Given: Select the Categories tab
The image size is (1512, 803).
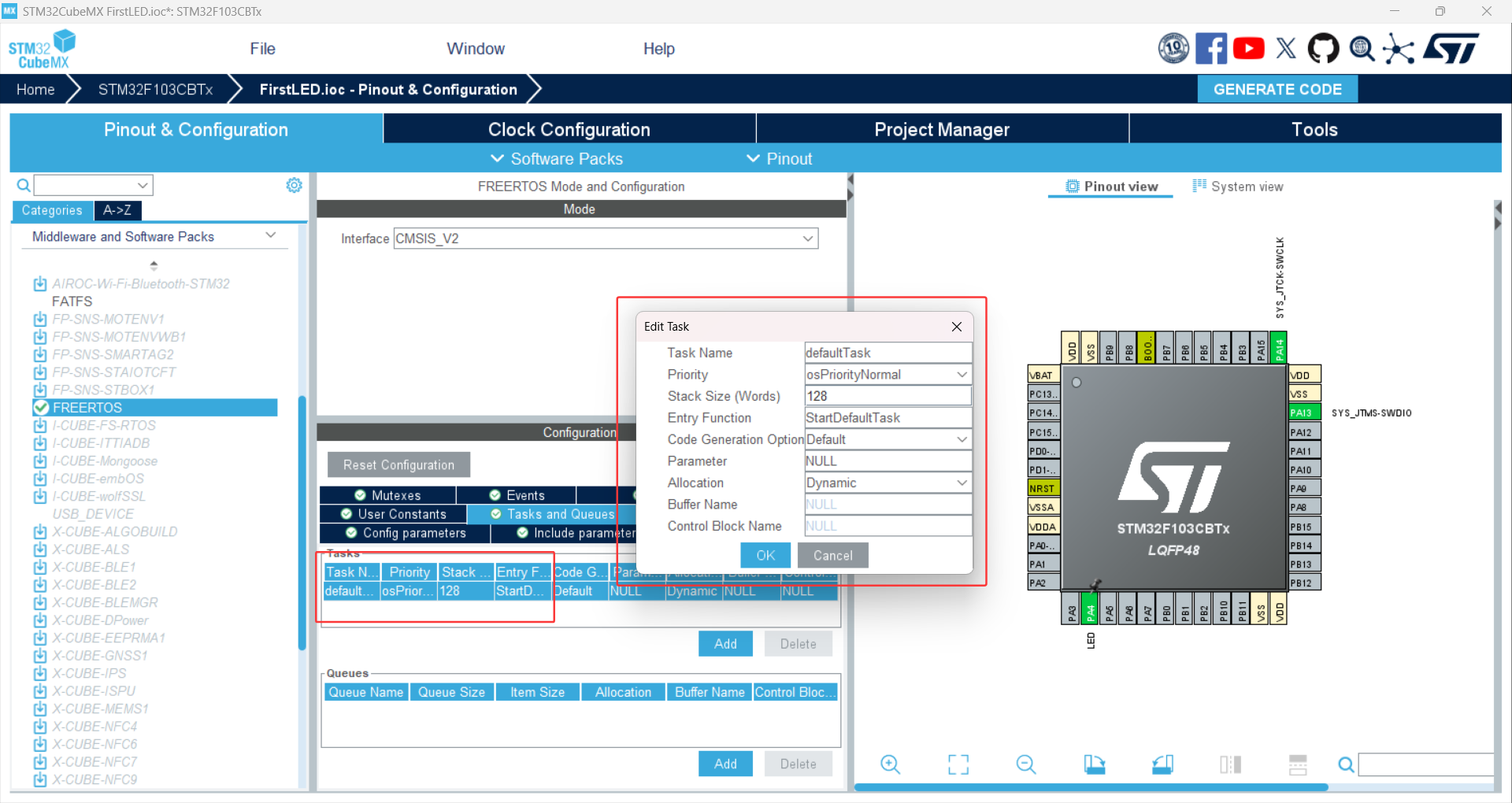Looking at the screenshot, I should pyautogui.click(x=52, y=210).
